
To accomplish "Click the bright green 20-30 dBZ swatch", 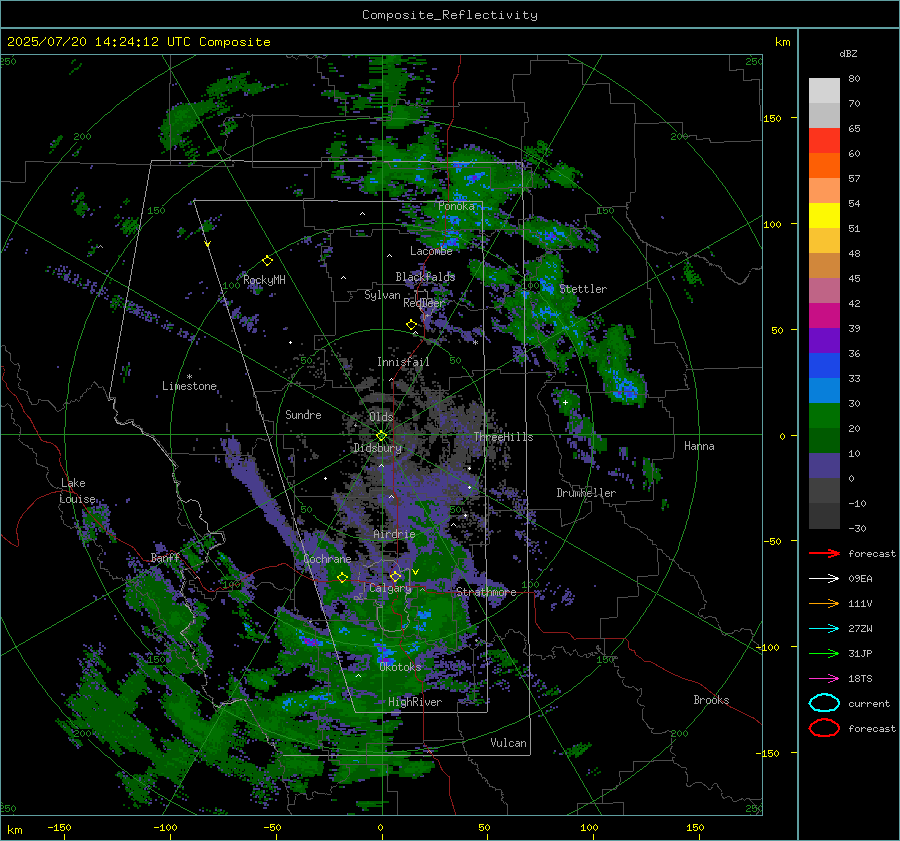I will pos(824,416).
